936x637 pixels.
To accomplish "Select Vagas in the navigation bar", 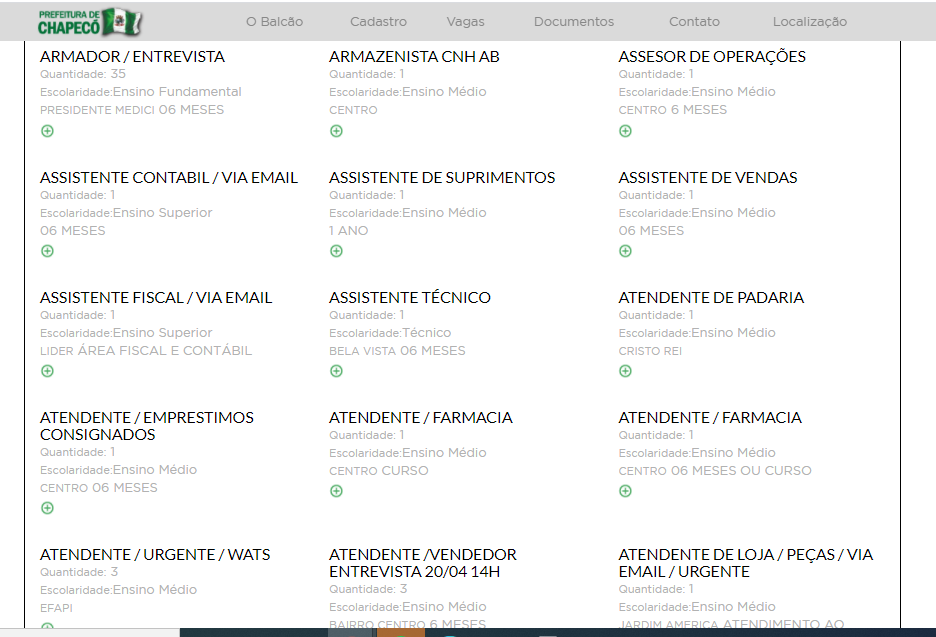I will click(466, 21).
